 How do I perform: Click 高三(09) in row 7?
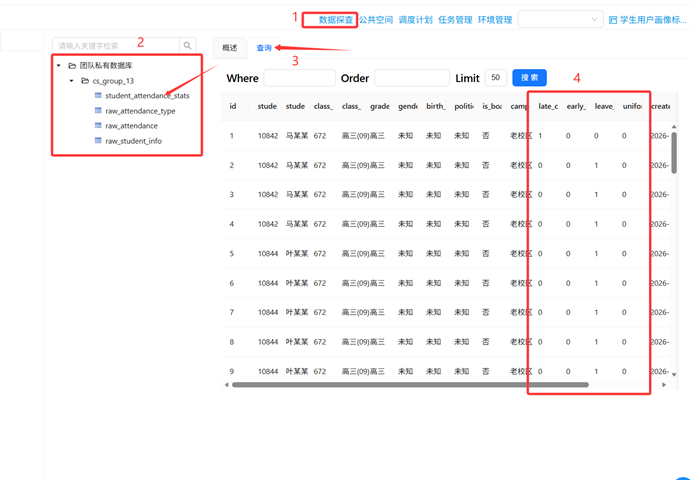(355, 312)
